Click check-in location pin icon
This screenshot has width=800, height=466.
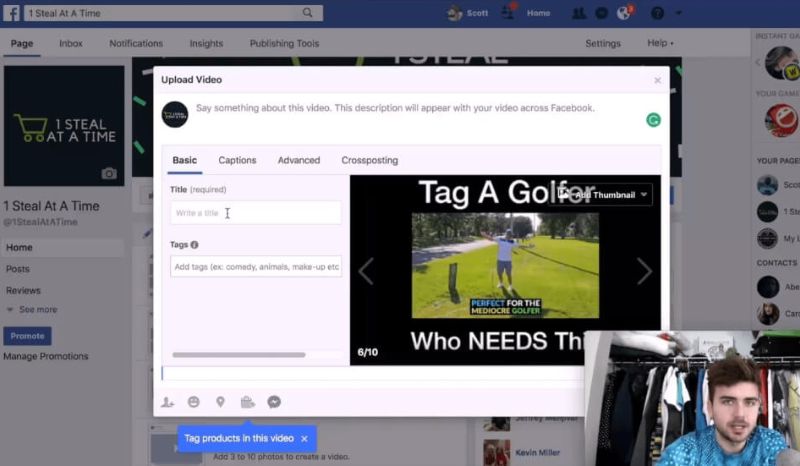click(220, 402)
